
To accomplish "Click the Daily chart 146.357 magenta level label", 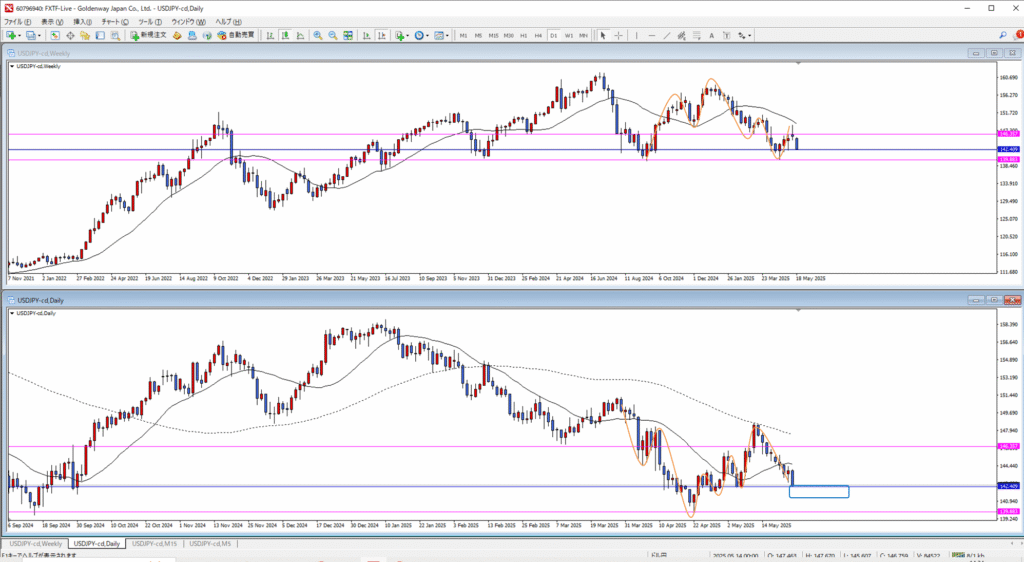I will point(1009,446).
